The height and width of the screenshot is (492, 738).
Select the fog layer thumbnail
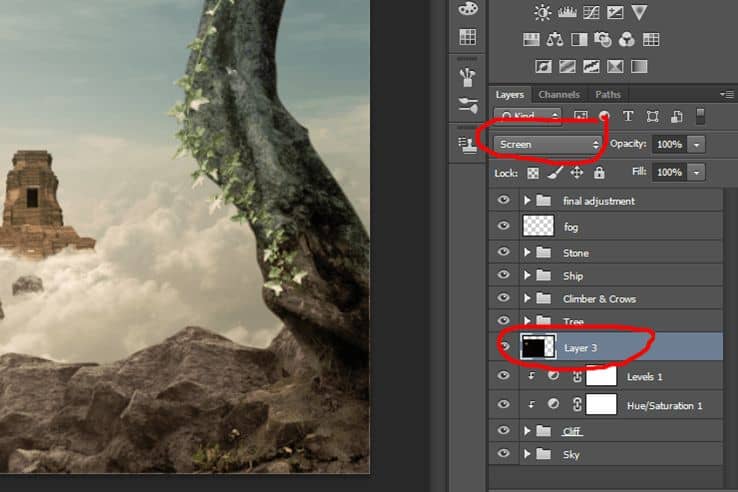tap(538, 226)
